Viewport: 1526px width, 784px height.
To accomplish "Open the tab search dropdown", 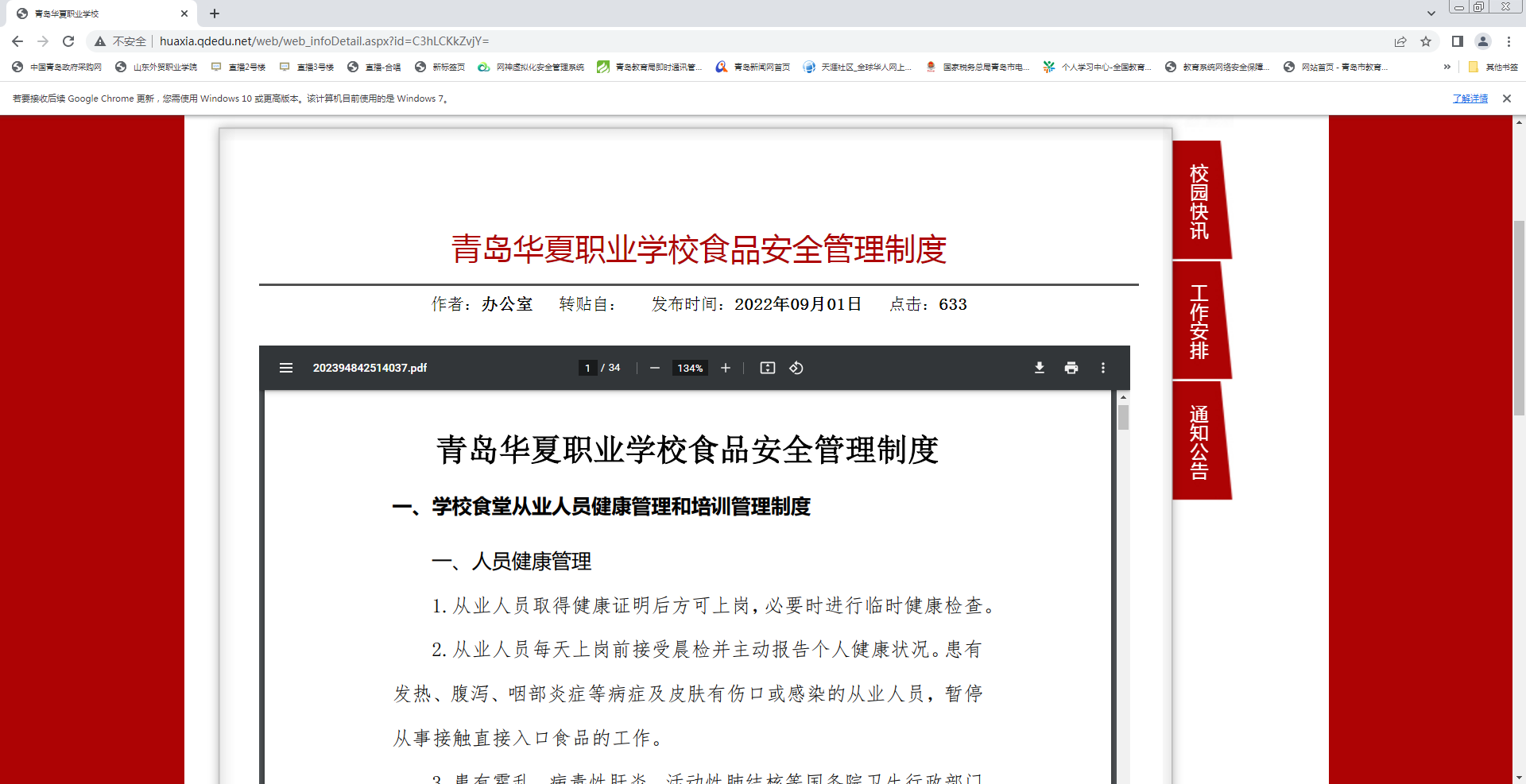I will (1431, 14).
